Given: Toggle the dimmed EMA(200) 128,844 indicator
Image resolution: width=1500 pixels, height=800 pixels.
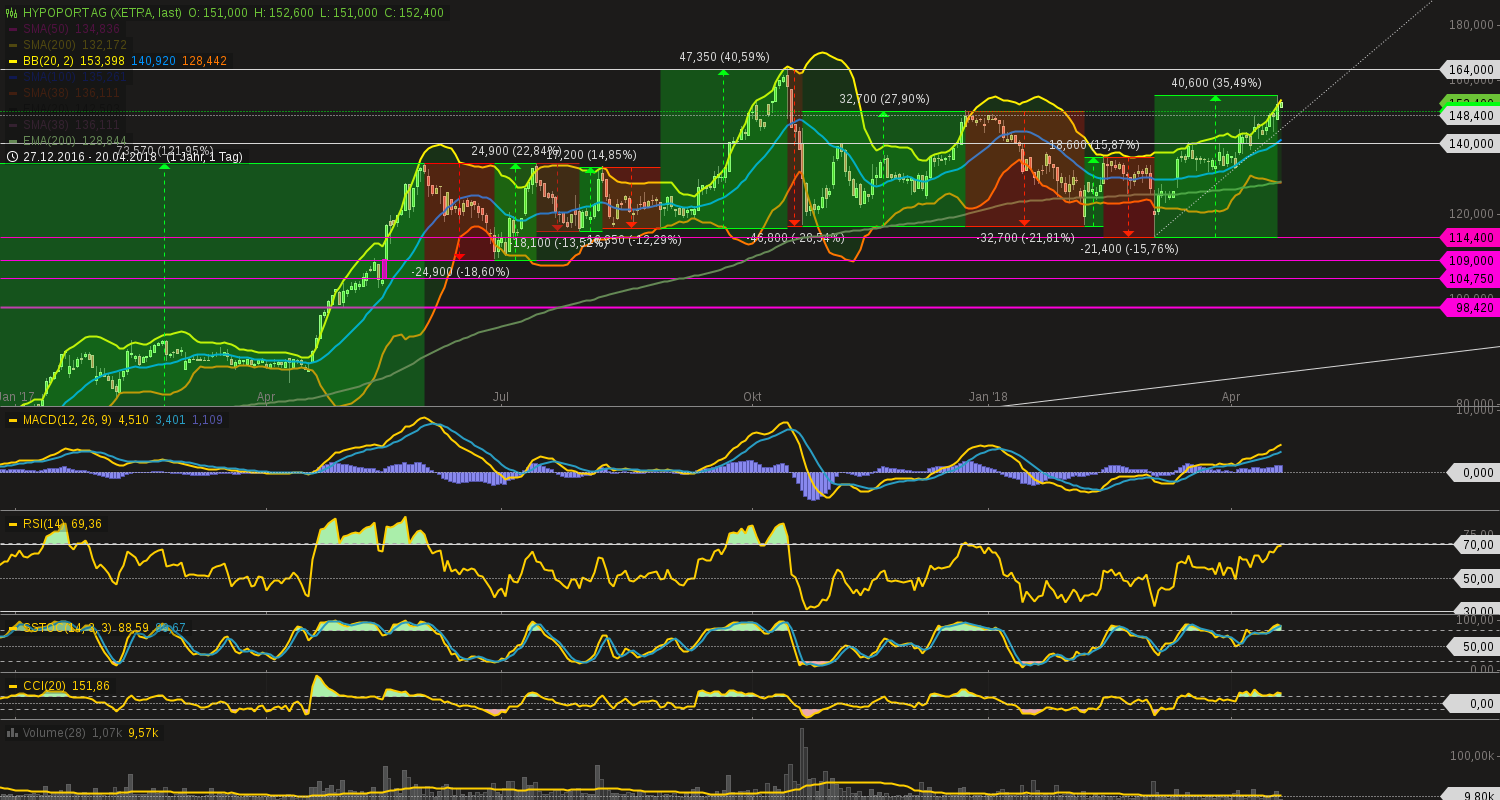Looking at the screenshot, I should point(75,141).
